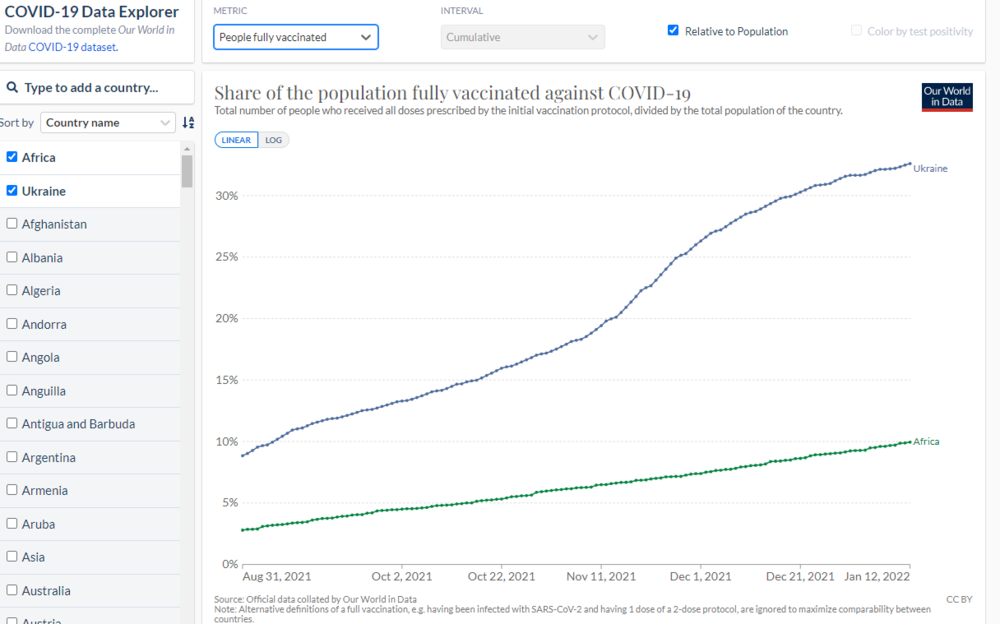Open the Metric dropdown
1000x624 pixels.
[296, 38]
